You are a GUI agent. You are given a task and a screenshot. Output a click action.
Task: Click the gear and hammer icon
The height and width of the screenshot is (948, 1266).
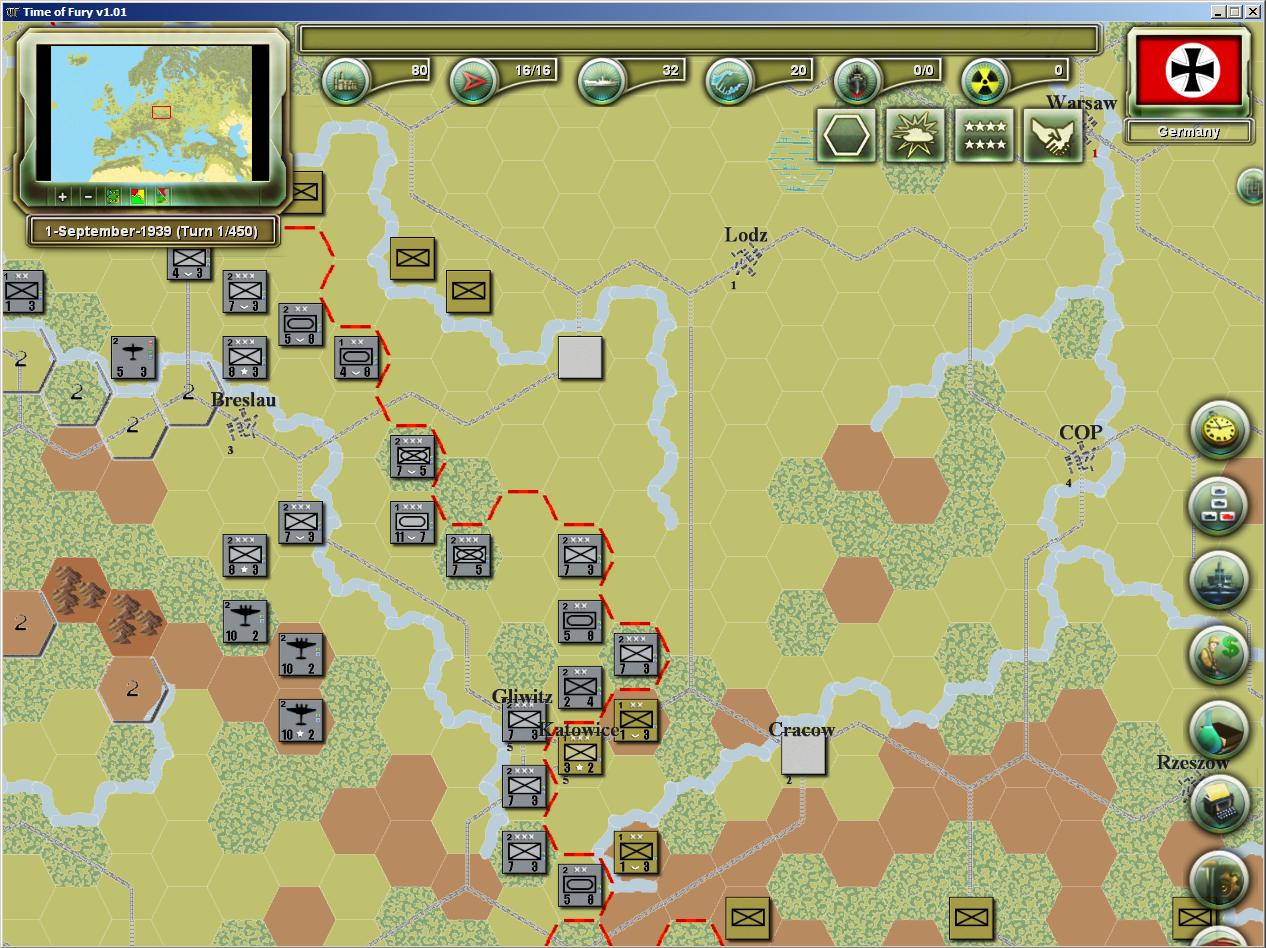pos(1220,878)
